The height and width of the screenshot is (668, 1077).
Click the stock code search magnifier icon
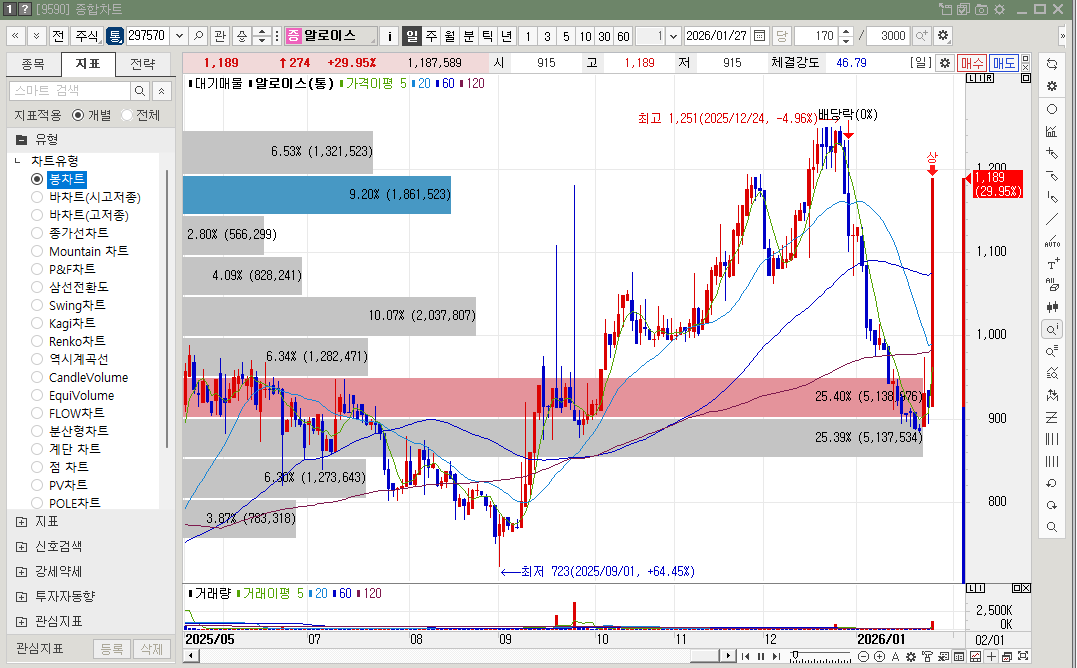coord(199,36)
